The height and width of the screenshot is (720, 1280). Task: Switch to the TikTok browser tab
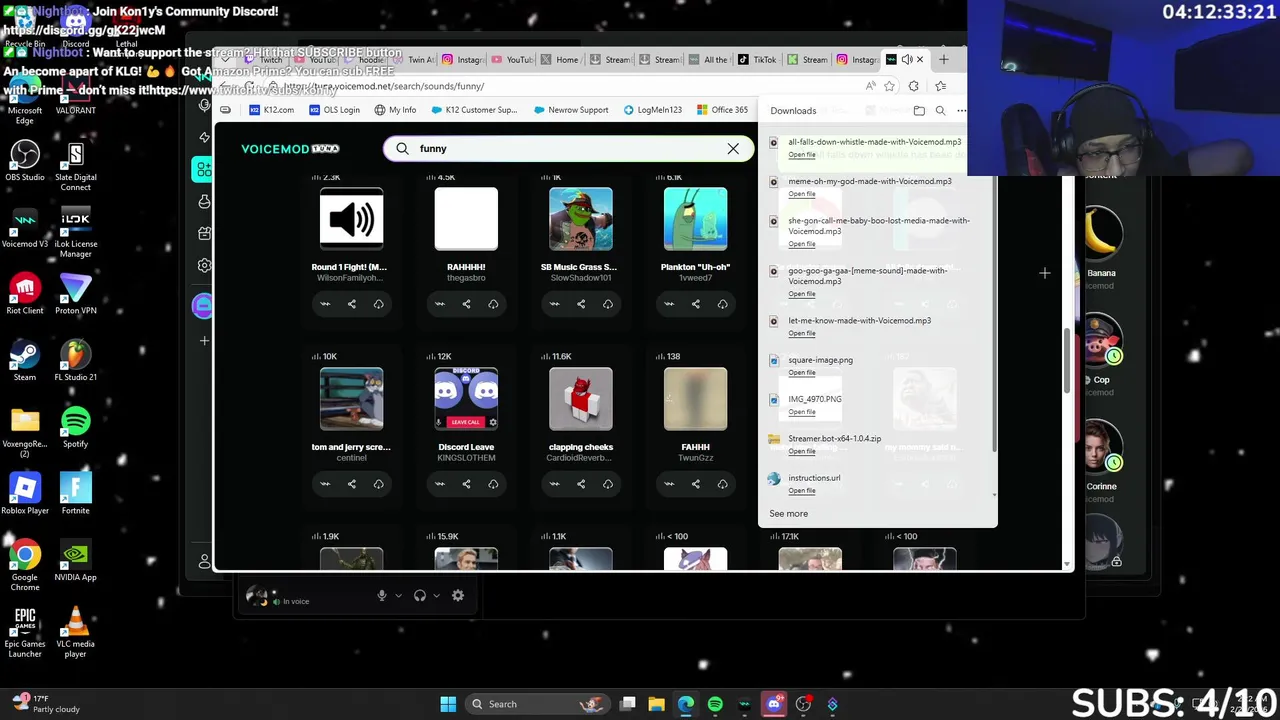tap(757, 60)
